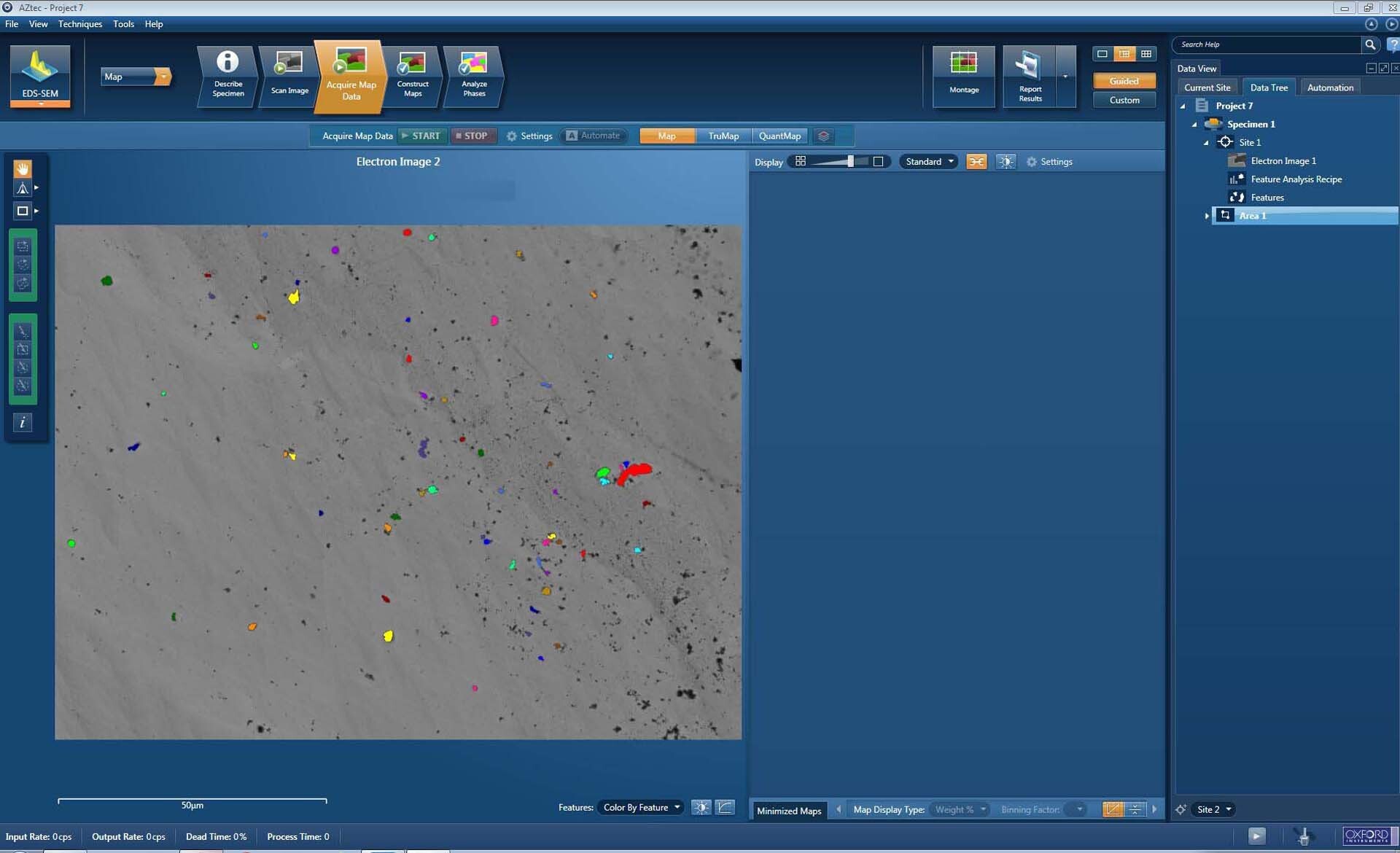Click the curve graph icon beside Features
This screenshot has height=853, width=1400.
726,807
